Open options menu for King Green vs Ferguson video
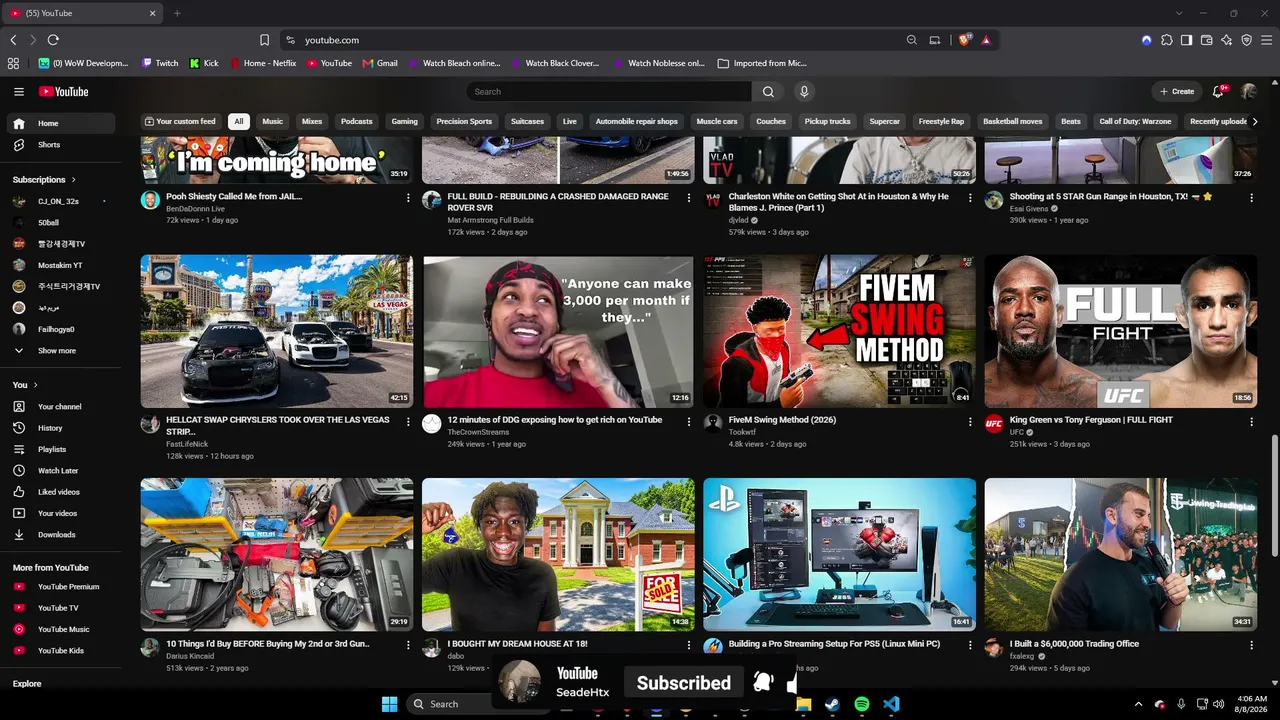Screen dimensions: 1280x720 point(1251,422)
